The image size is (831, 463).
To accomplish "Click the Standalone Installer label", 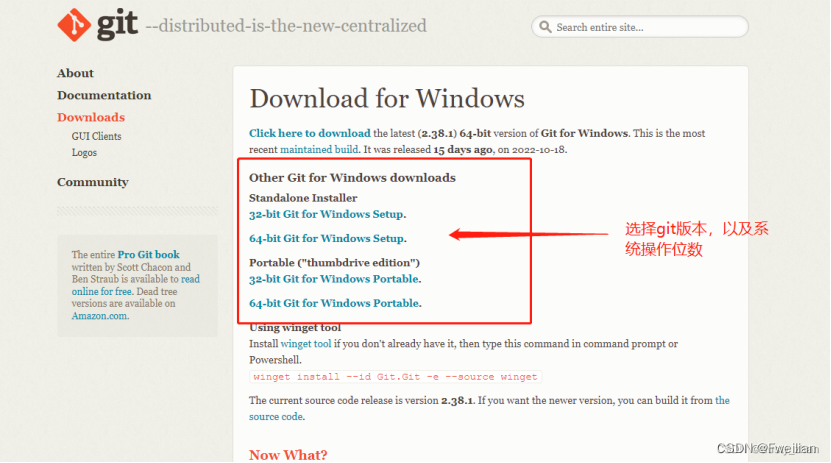I will click(x=303, y=198).
